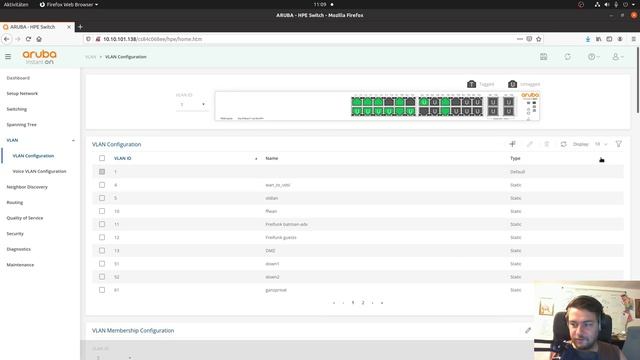The width and height of the screenshot is (640, 360).
Task: Open the Firefox library icon
Action: click(x=598, y=39)
